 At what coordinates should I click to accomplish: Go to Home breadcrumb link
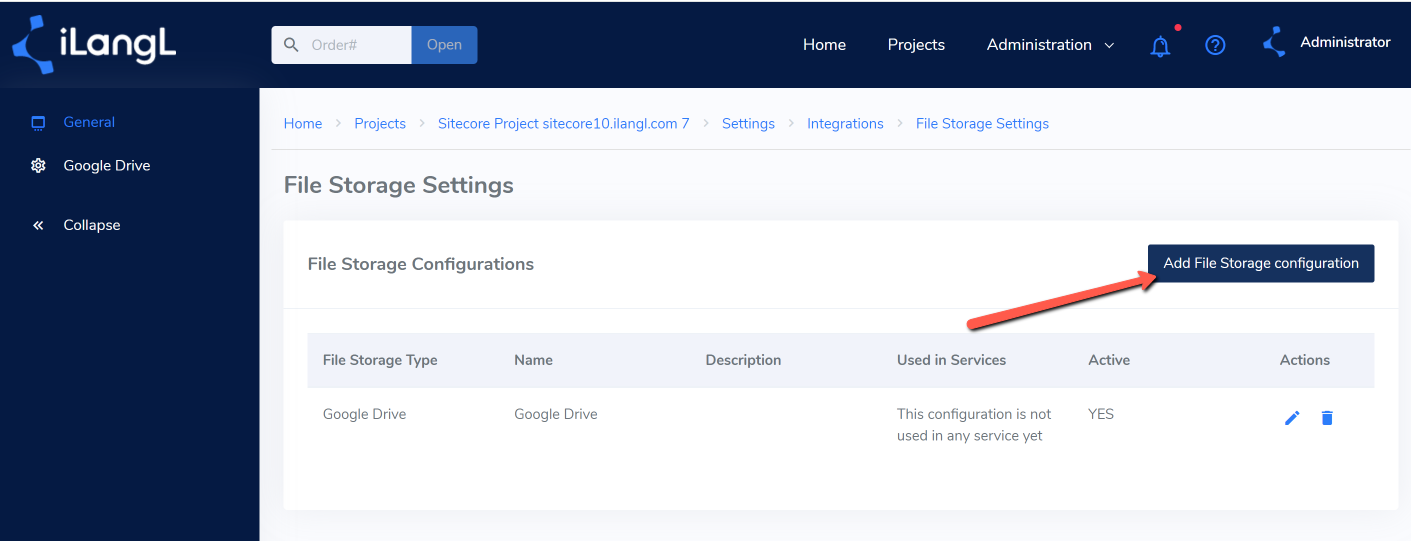coord(303,124)
